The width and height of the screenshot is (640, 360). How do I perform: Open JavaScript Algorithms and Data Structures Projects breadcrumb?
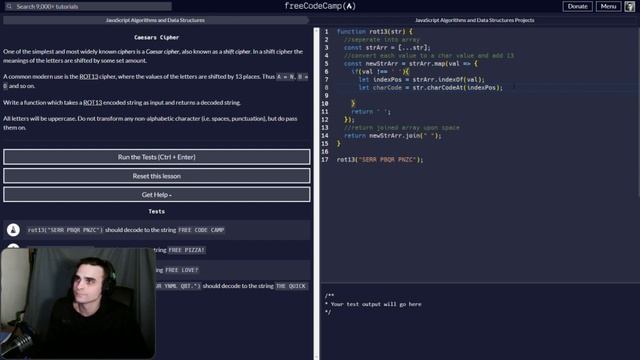tap(475, 20)
